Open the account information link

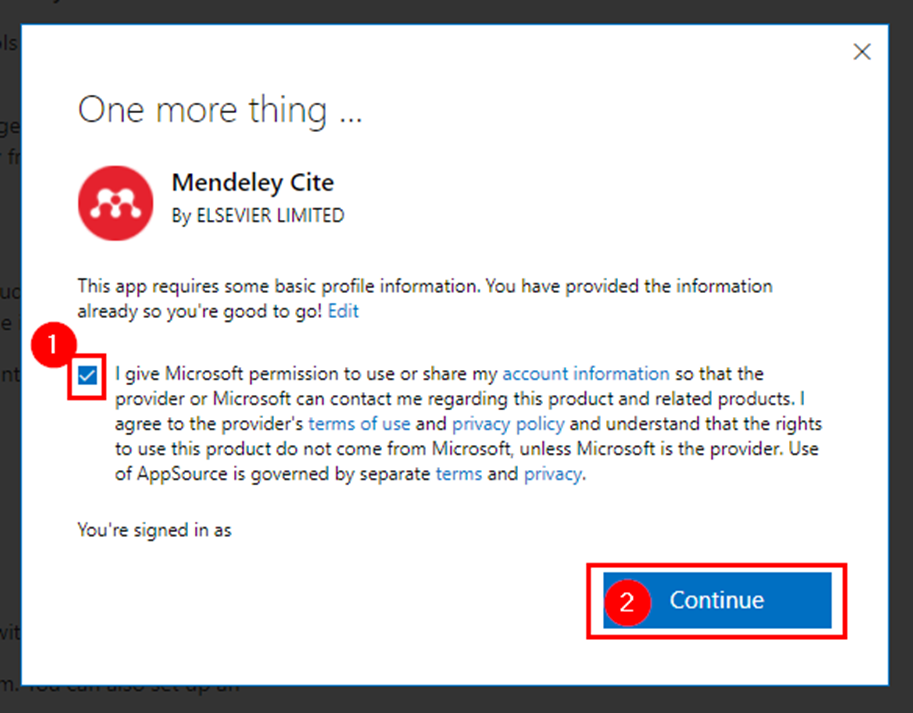click(x=586, y=373)
